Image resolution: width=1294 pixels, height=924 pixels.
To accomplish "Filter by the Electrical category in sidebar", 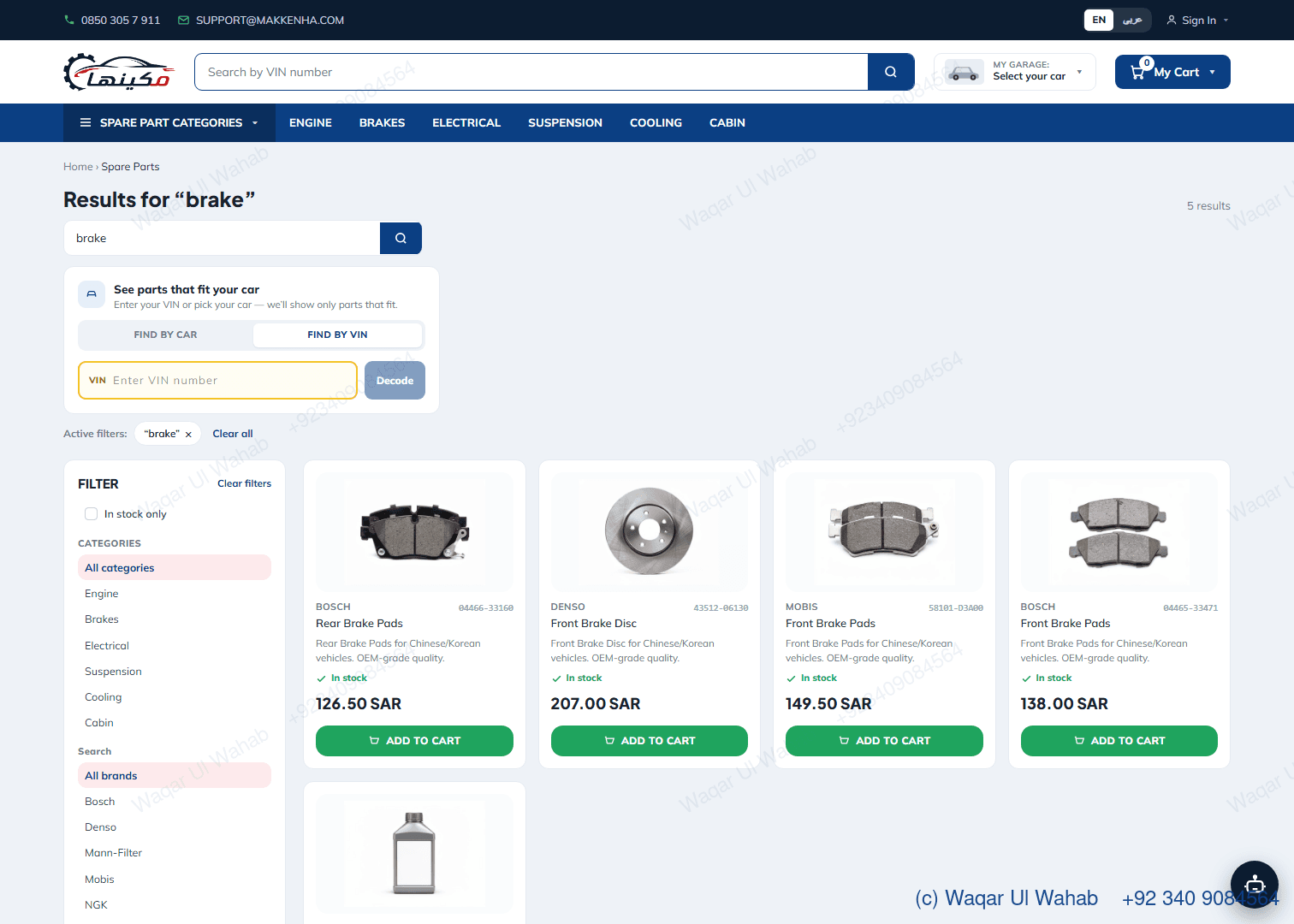I will tap(175, 646).
